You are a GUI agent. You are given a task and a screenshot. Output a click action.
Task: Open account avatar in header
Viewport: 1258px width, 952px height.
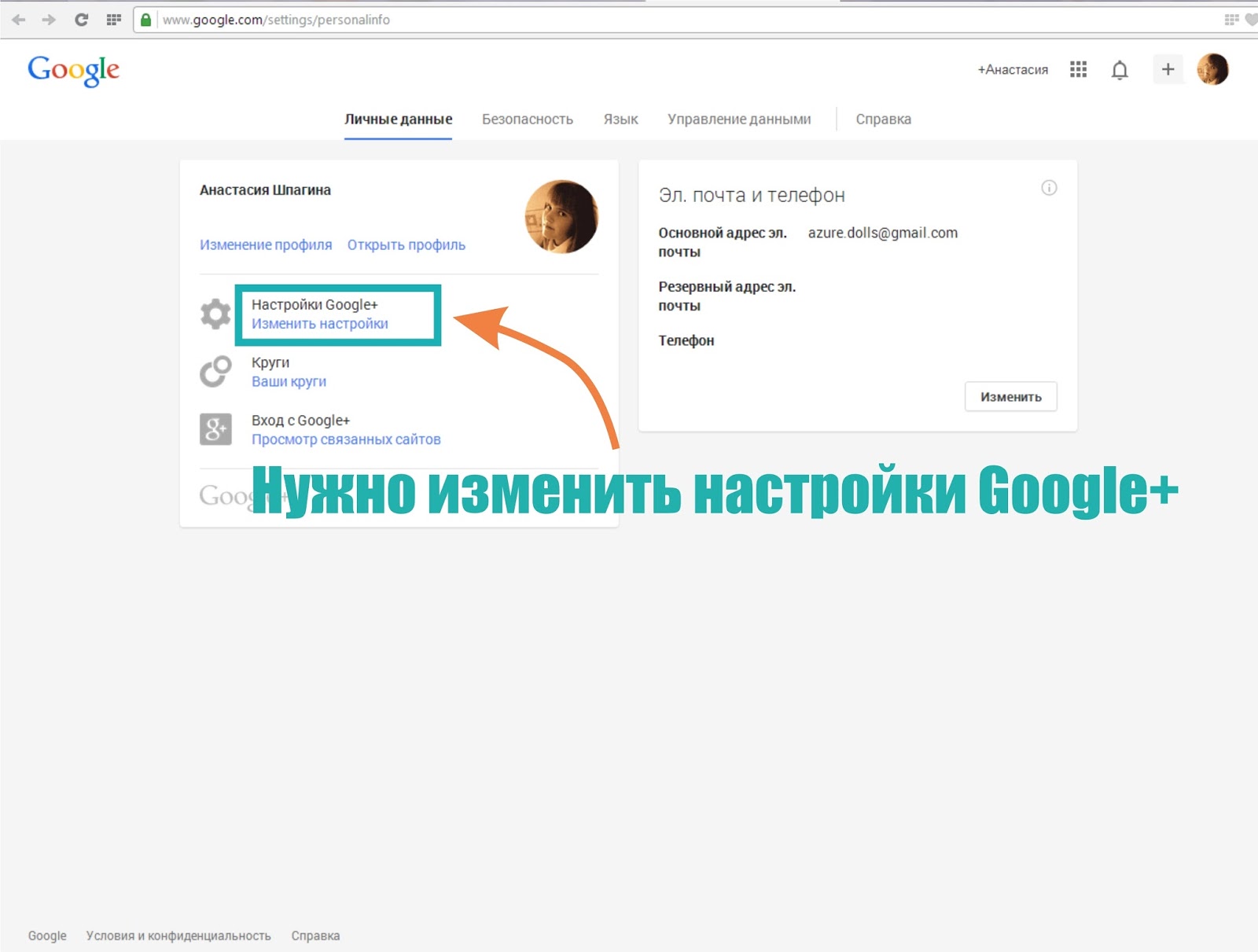pos(1212,69)
